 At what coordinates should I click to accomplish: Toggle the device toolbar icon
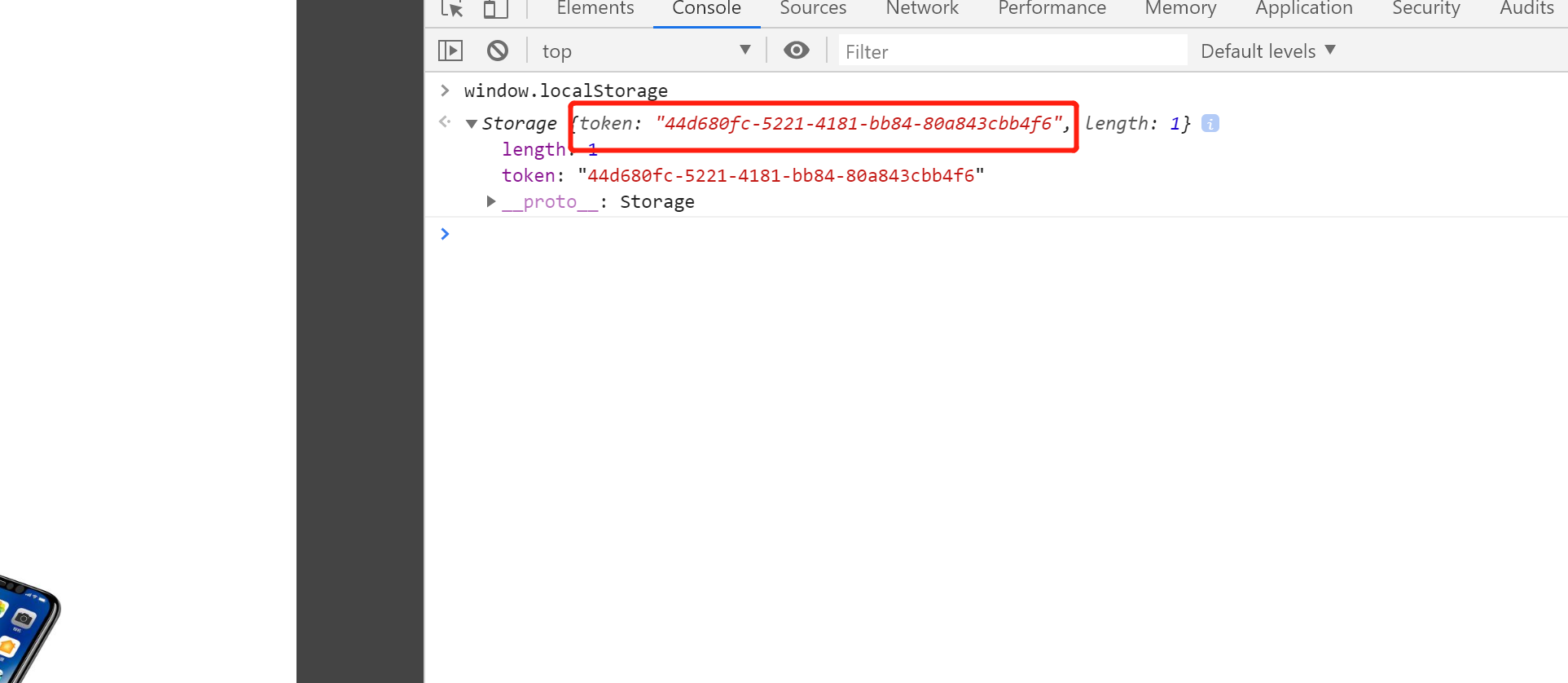pos(495,9)
